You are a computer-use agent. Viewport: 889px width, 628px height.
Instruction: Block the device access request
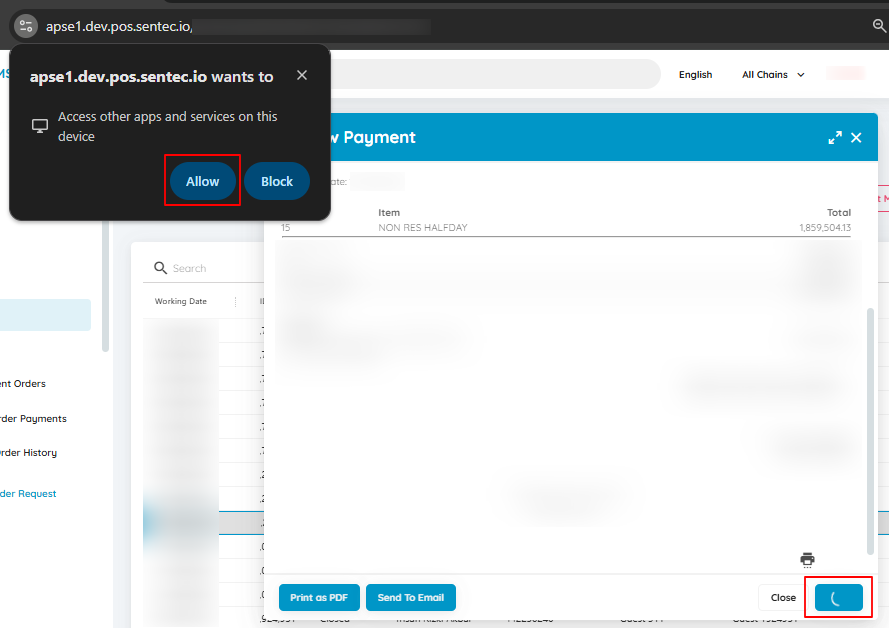277,181
